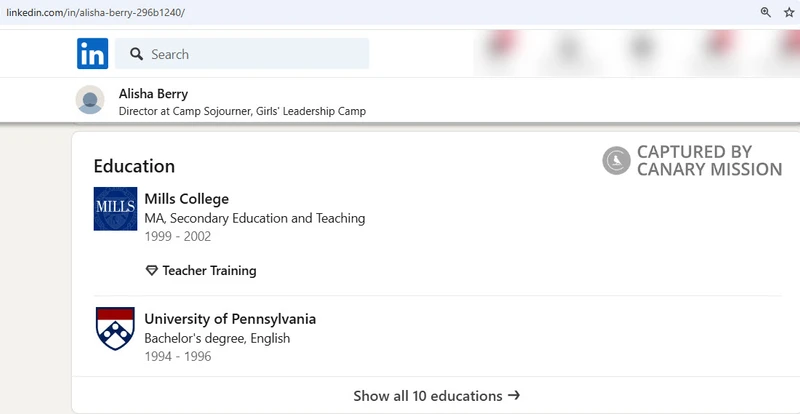Viewport: 800px width, 414px height.
Task: Click the browser zoom magnifier icon
Action: click(765, 13)
